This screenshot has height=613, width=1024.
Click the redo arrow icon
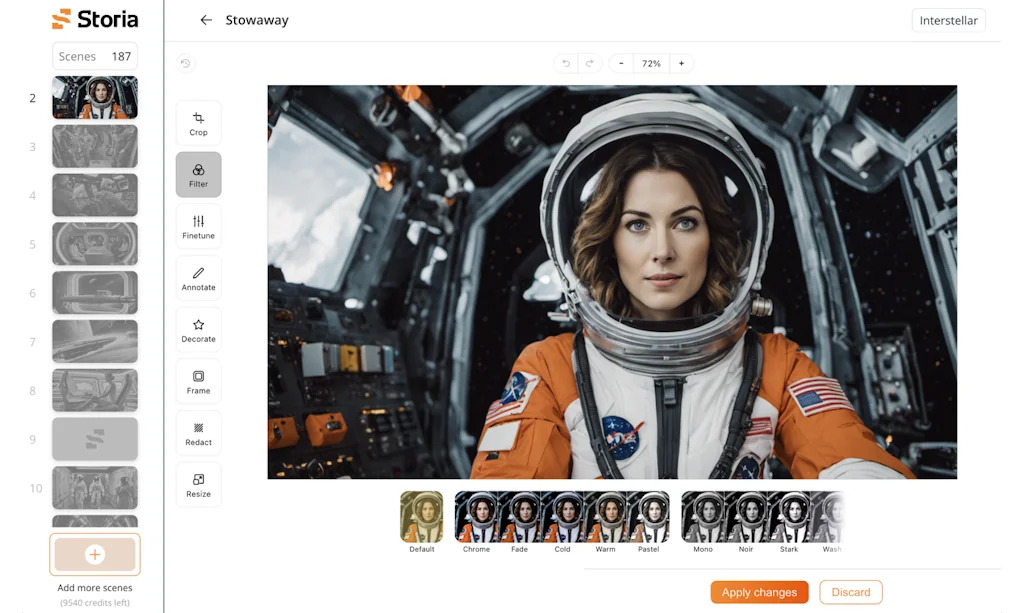590,63
